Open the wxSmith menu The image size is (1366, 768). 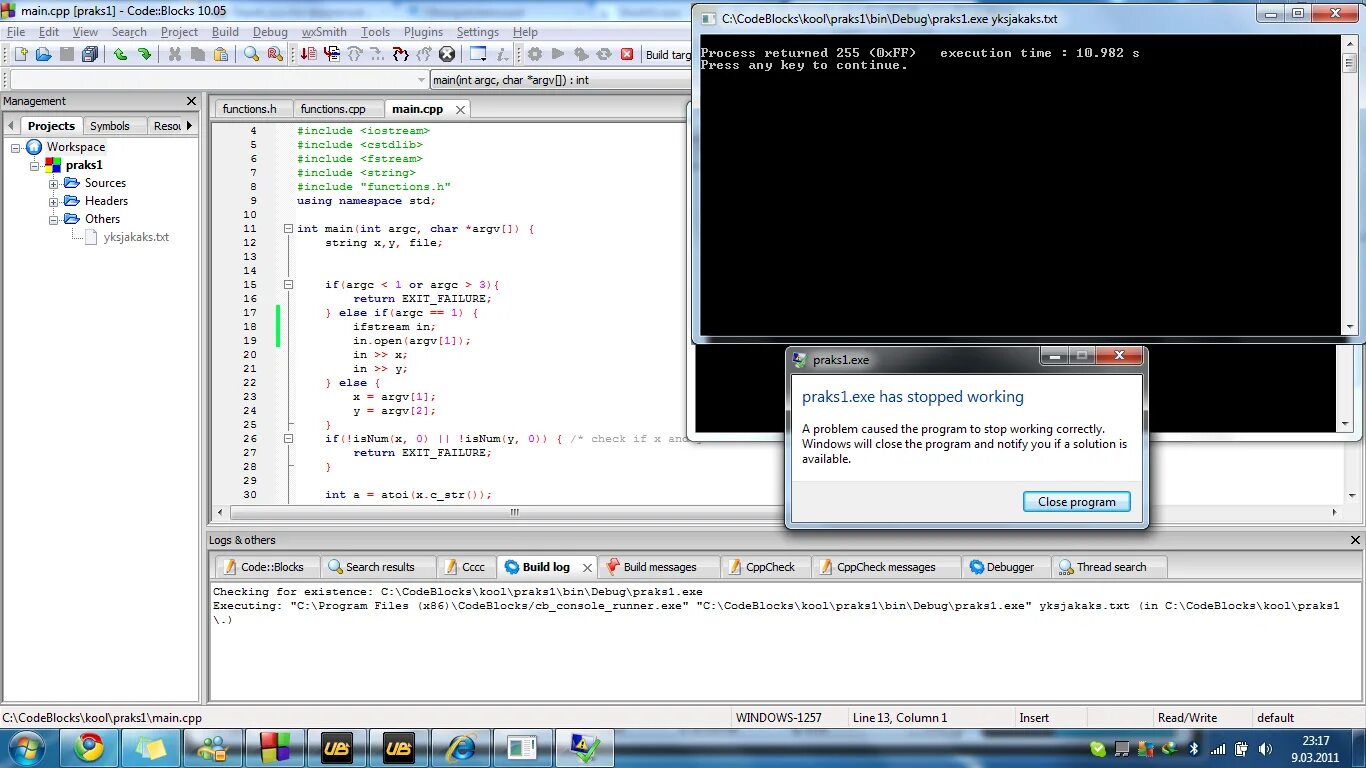pyautogui.click(x=324, y=32)
